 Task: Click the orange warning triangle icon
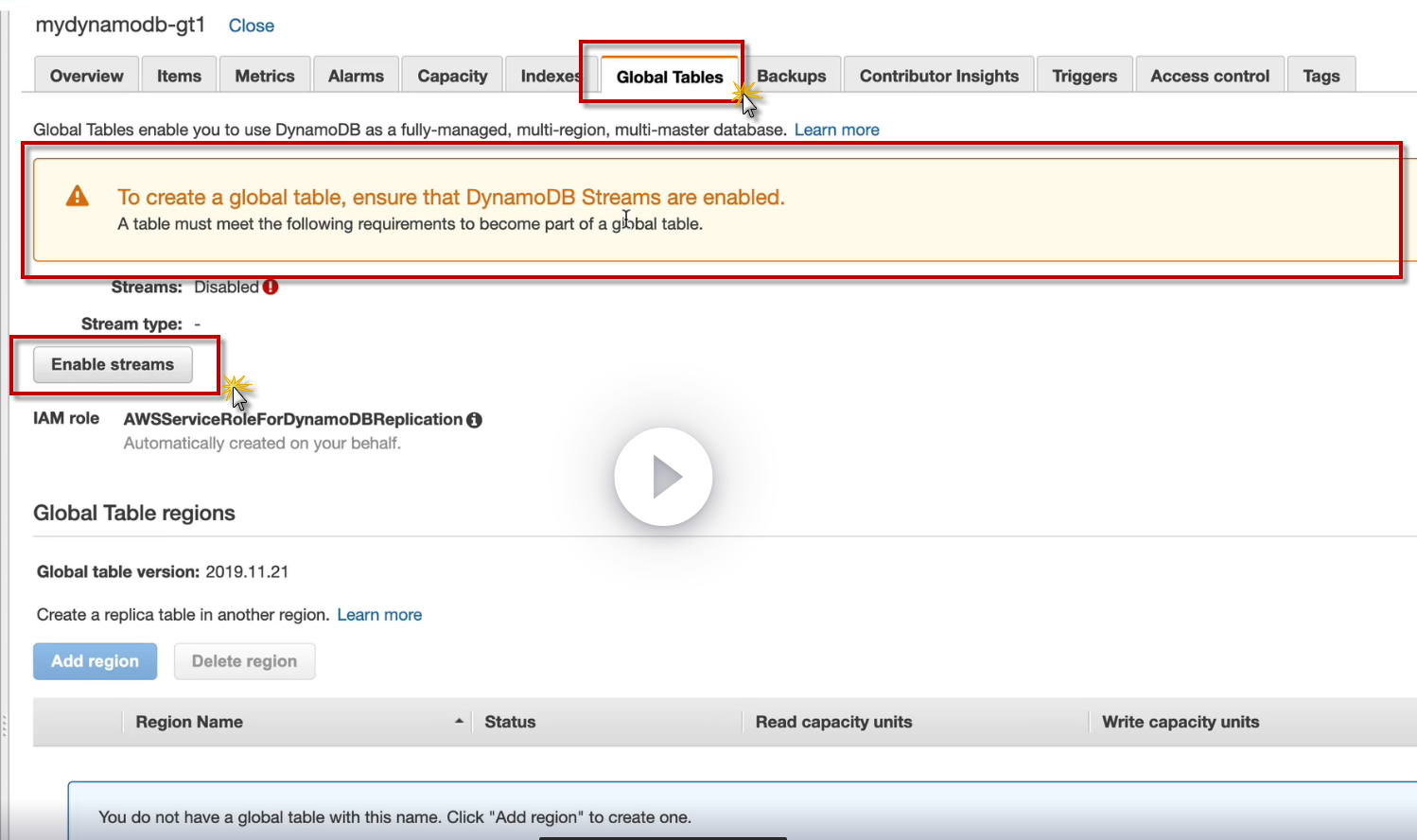pyautogui.click(x=78, y=196)
